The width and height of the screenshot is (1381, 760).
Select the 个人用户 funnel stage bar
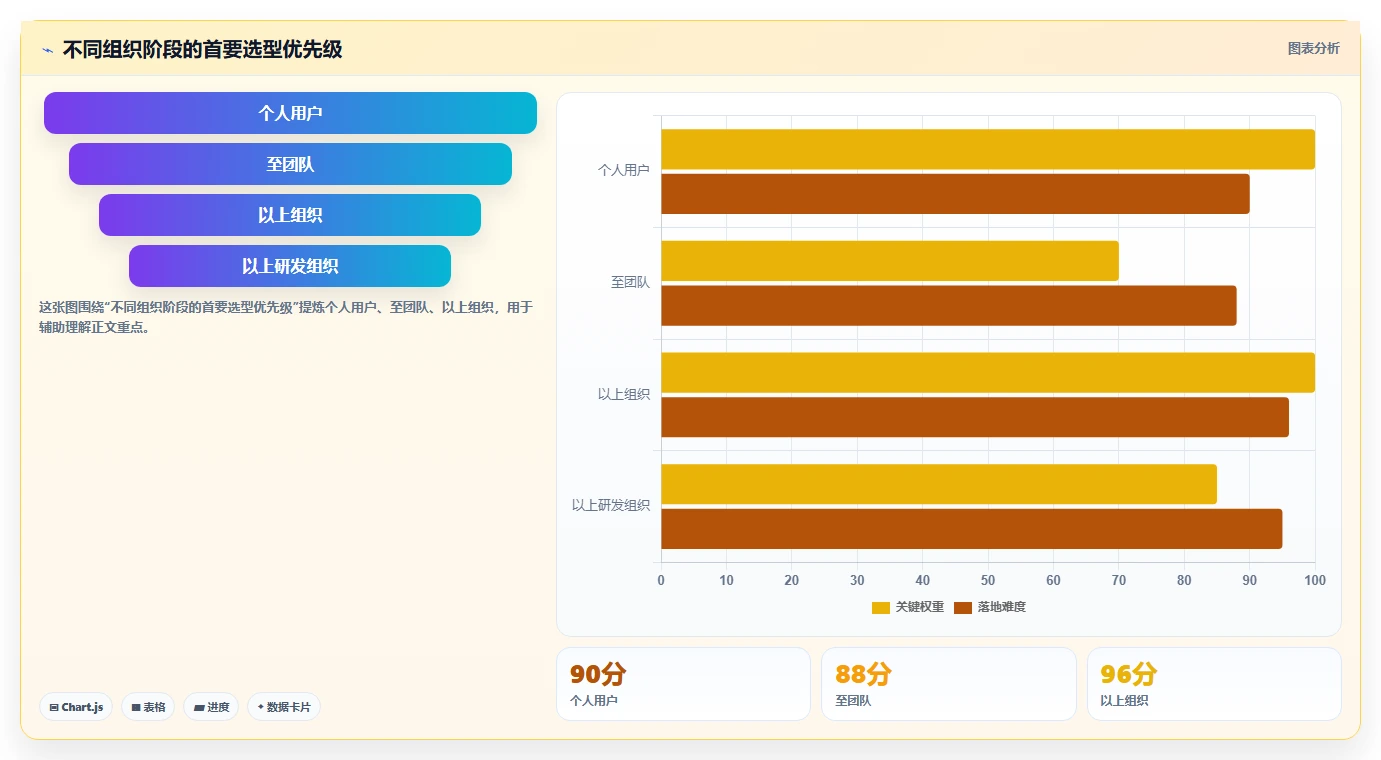(x=290, y=113)
